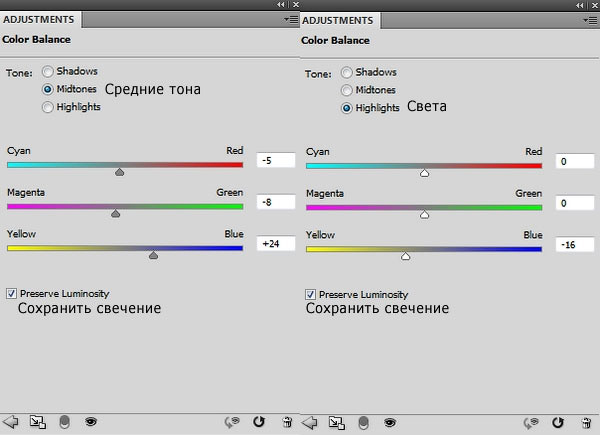Close the left Adjustments panel
This screenshot has height=435, width=600.
click(x=296, y=5)
